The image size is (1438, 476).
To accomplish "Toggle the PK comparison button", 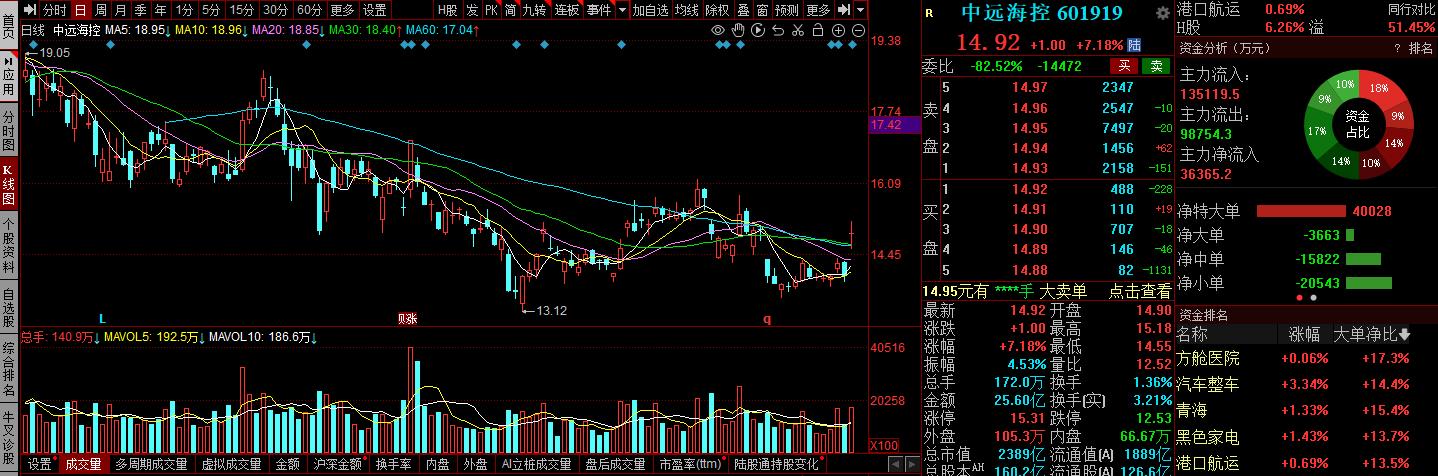I will 491,10.
